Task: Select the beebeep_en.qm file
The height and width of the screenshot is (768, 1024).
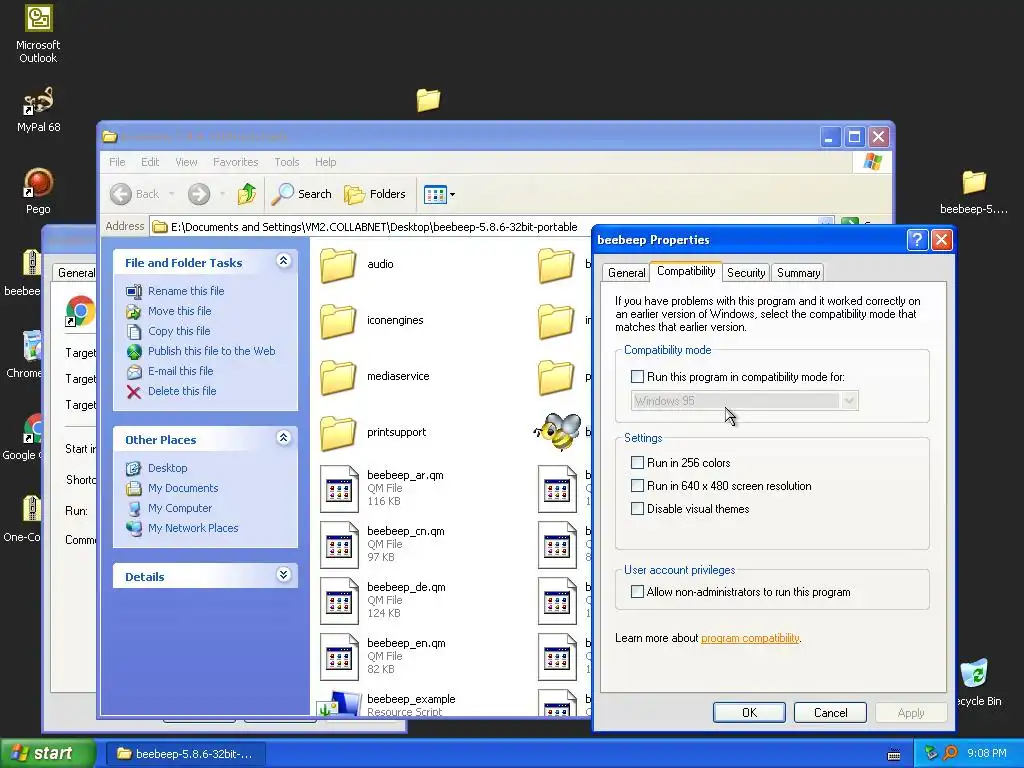Action: pyautogui.click(x=383, y=656)
